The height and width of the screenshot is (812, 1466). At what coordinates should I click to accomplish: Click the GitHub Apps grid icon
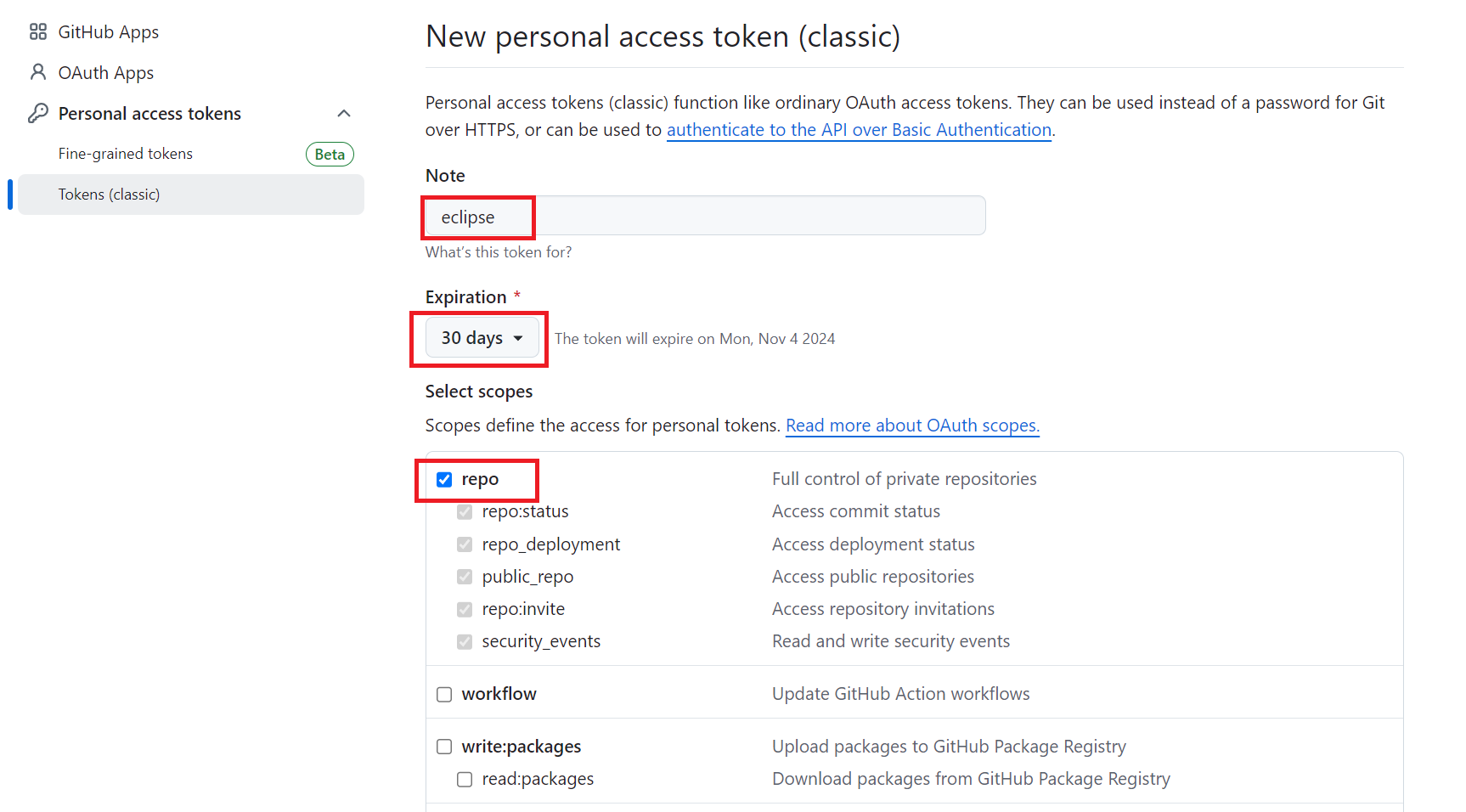tap(38, 32)
